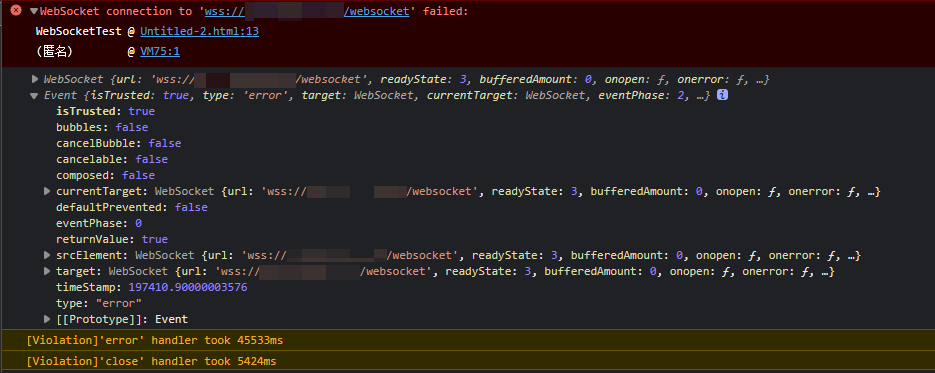This screenshot has height=373, width=935.
Task: Expand the target WebSocket property
Action: [x=47, y=271]
